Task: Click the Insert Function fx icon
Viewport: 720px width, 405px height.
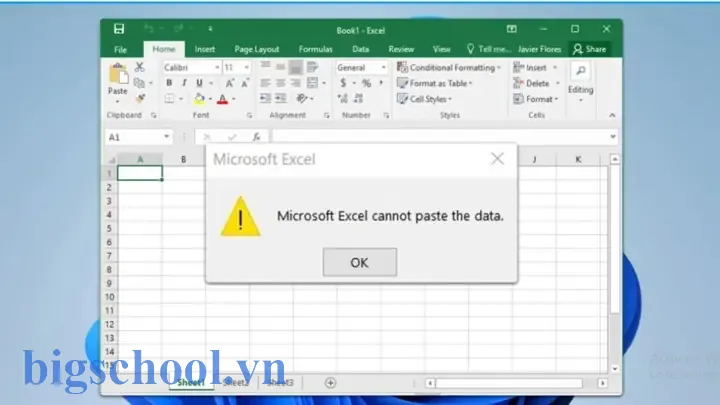Action: (x=256, y=137)
